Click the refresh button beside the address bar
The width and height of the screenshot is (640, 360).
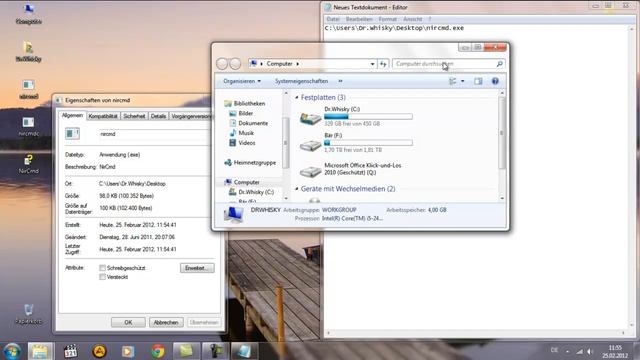click(383, 64)
